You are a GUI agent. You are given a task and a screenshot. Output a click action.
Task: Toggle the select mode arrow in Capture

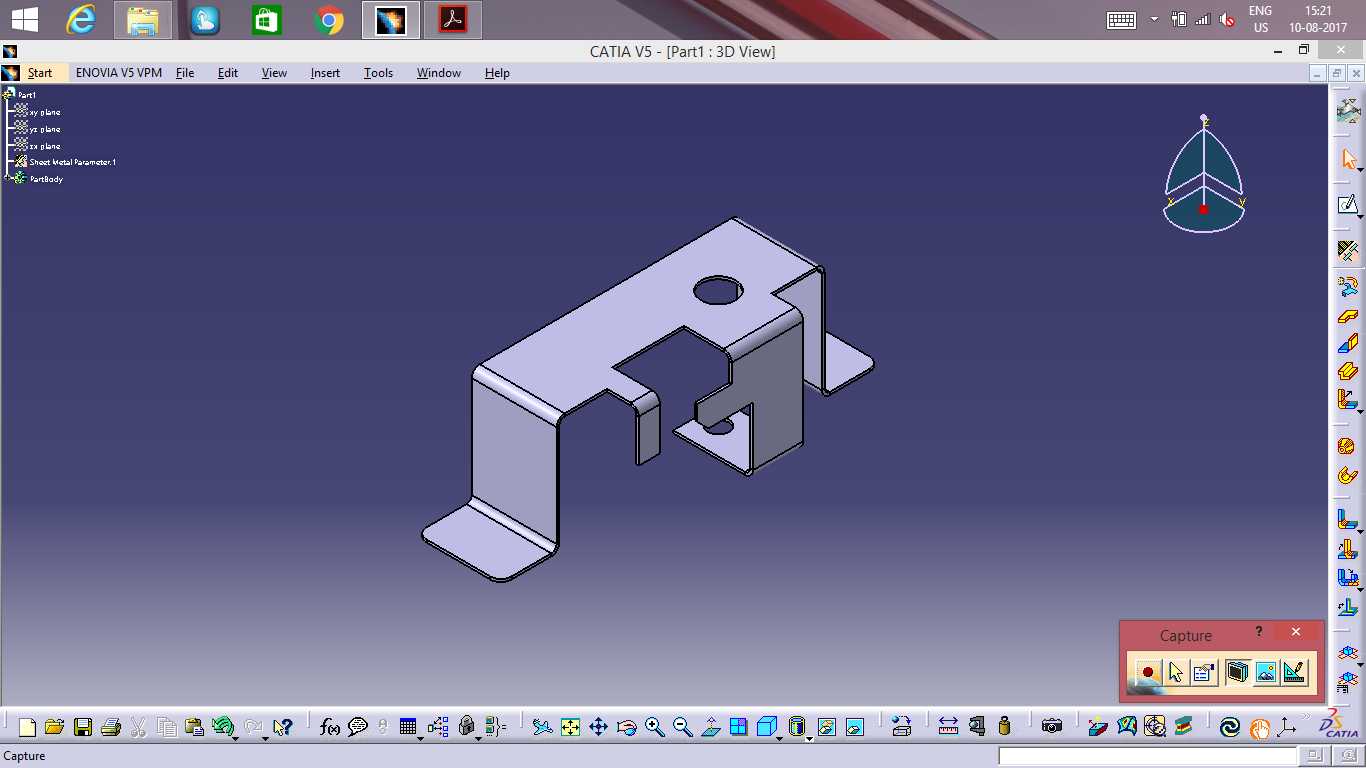tap(1176, 673)
